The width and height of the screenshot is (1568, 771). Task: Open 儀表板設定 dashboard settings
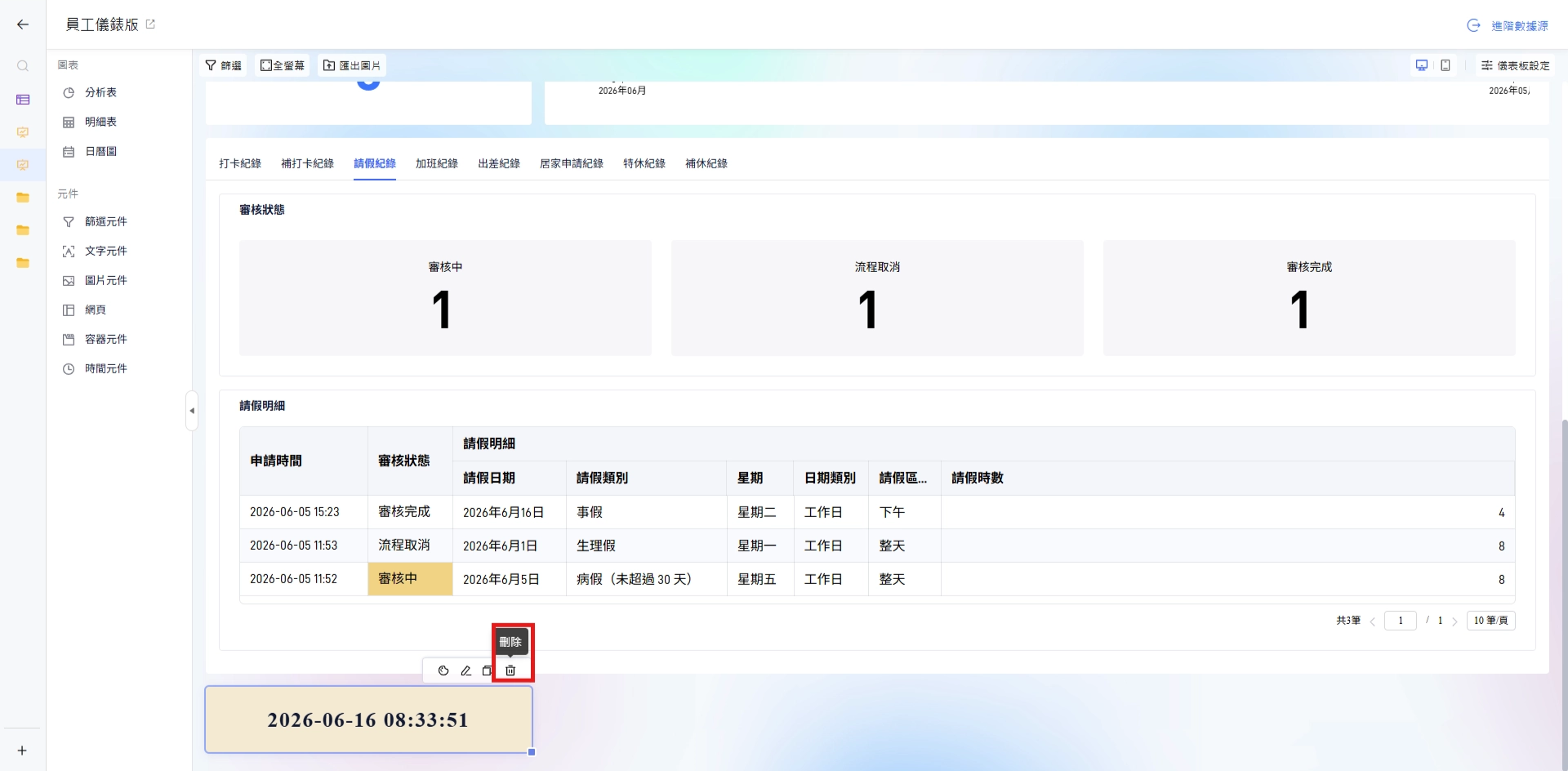click(1516, 65)
